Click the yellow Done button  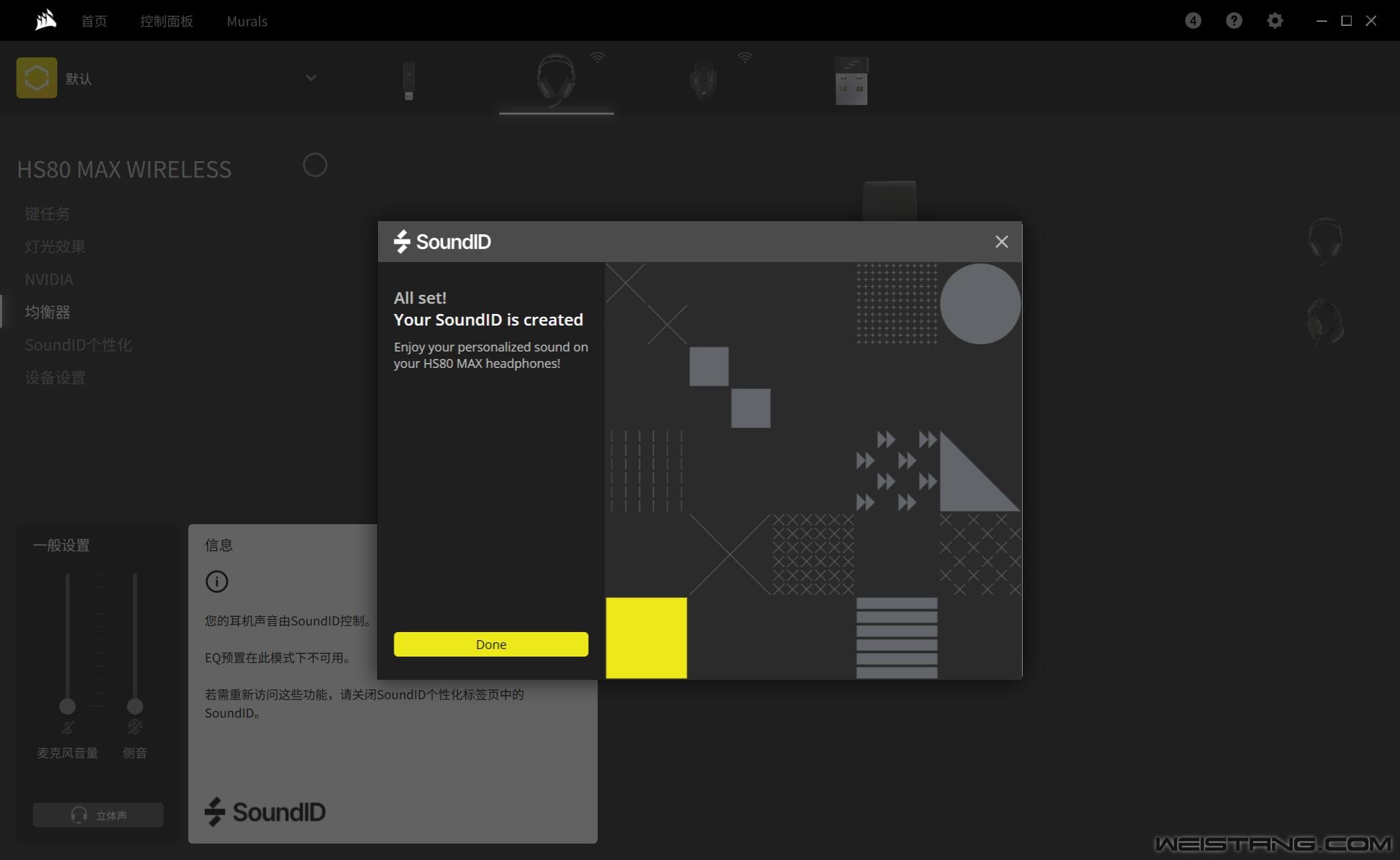point(491,644)
